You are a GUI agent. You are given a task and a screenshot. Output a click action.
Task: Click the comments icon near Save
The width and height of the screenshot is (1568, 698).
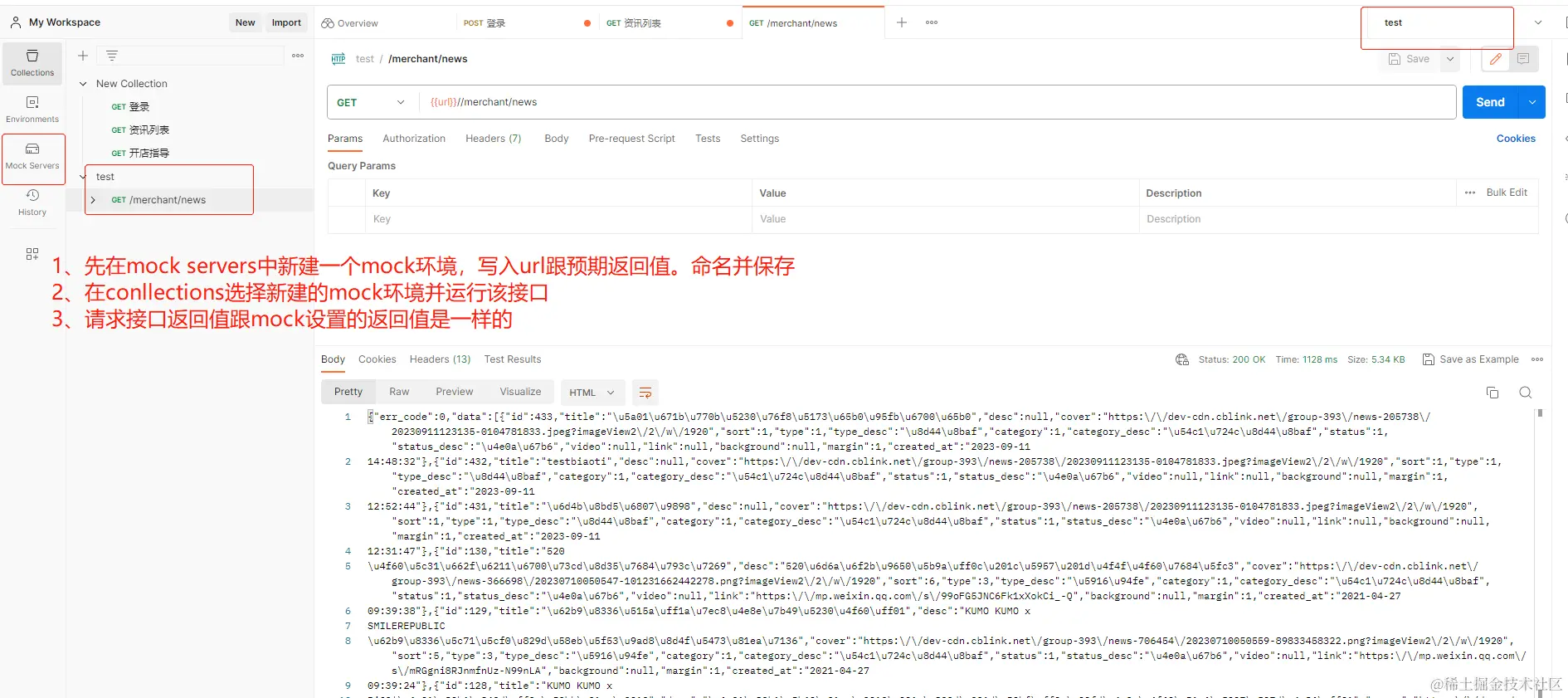pos(1523,59)
